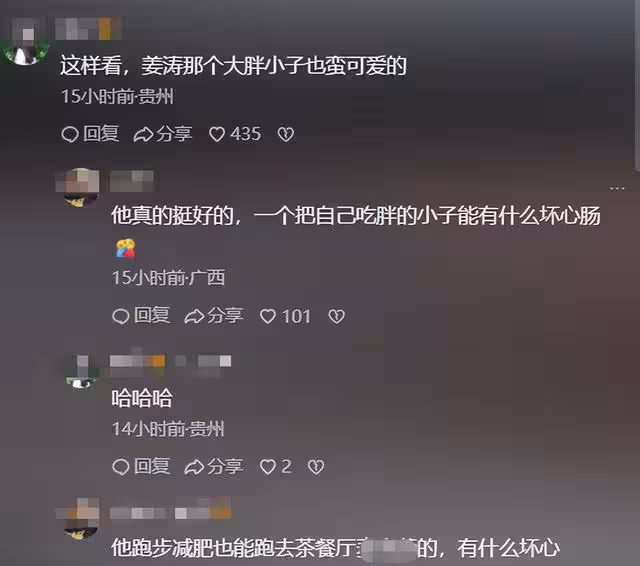Share the comment about 姜涛那个大胖小子
This screenshot has width=640, height=566.
(x=163, y=134)
